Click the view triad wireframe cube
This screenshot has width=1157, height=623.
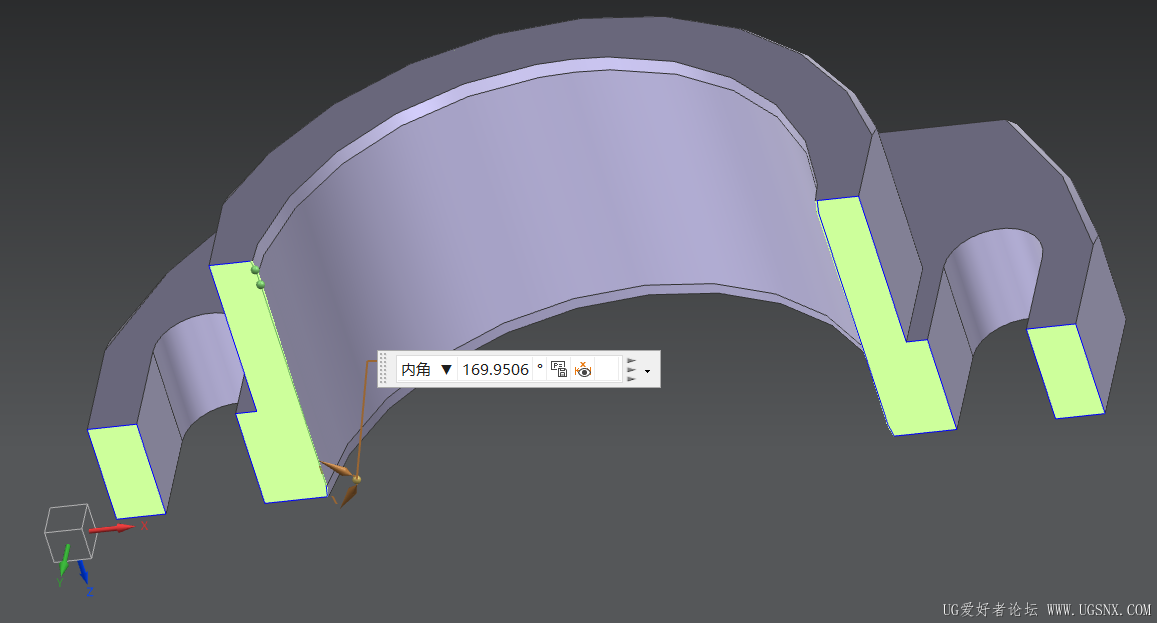coord(69,532)
